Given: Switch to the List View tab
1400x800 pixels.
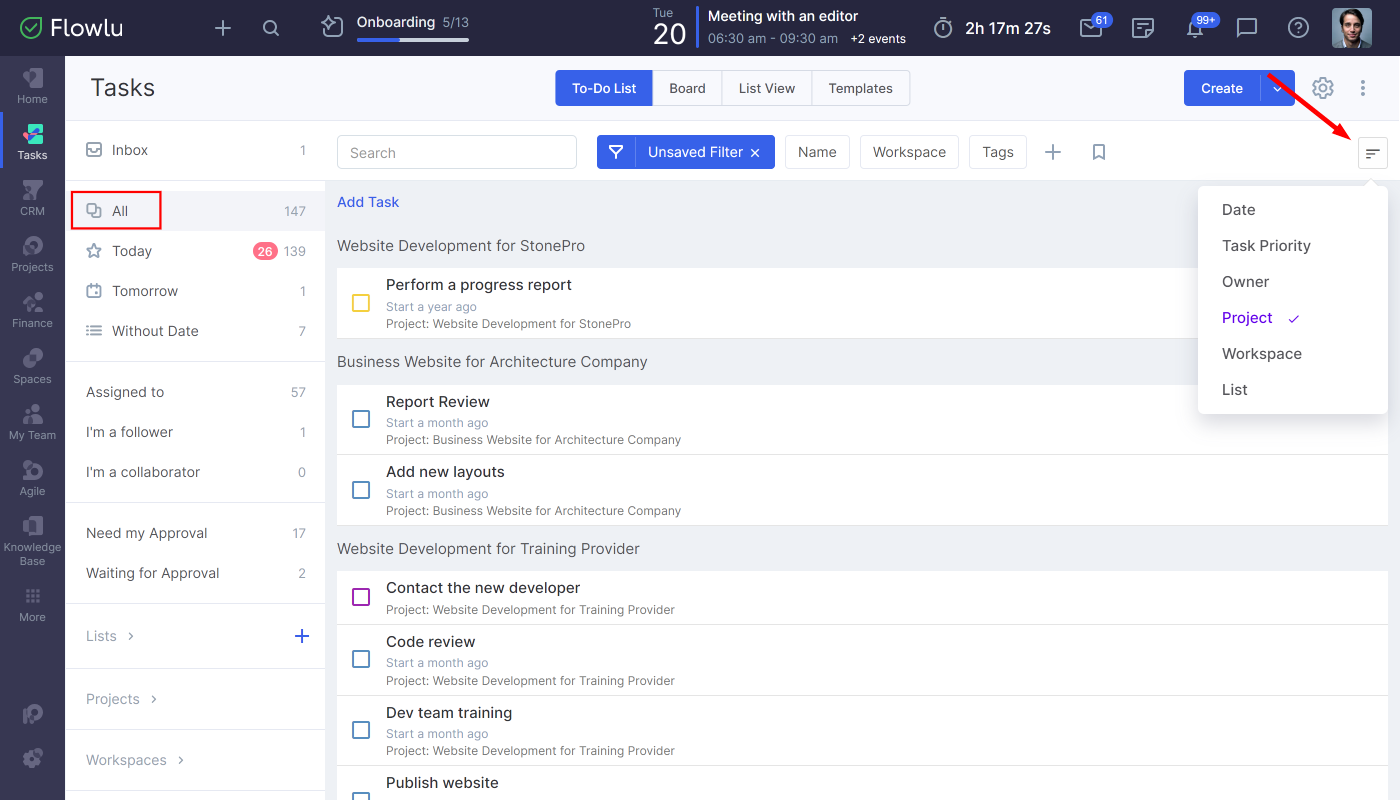Looking at the screenshot, I should [767, 88].
